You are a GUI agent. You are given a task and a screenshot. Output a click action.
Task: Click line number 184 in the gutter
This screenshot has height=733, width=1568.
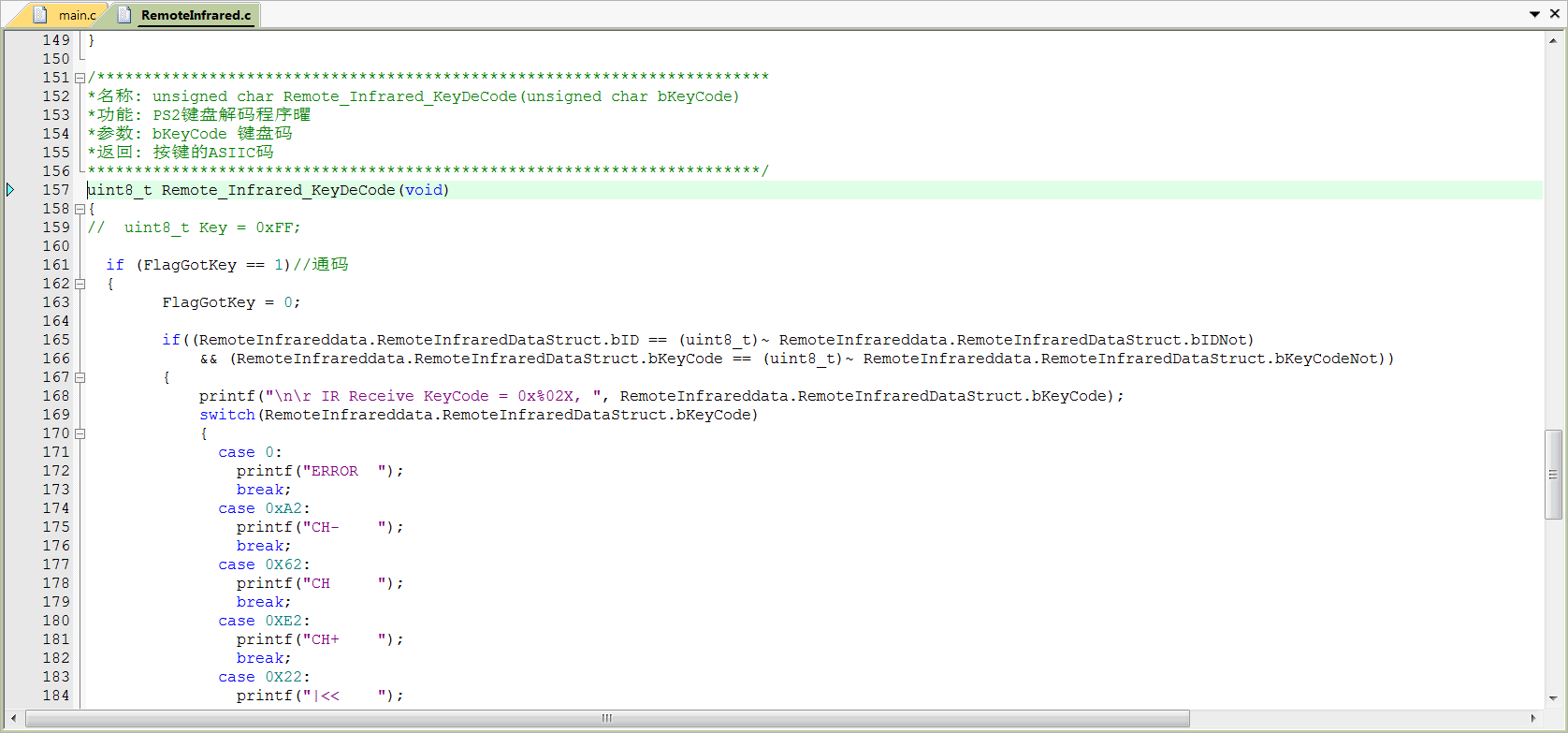pos(56,696)
